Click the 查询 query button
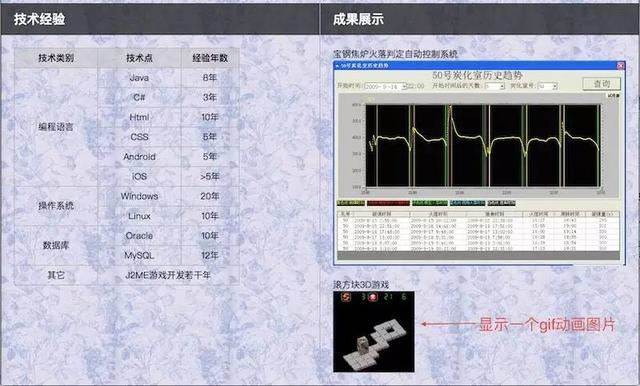The image size is (640, 386). (601, 84)
